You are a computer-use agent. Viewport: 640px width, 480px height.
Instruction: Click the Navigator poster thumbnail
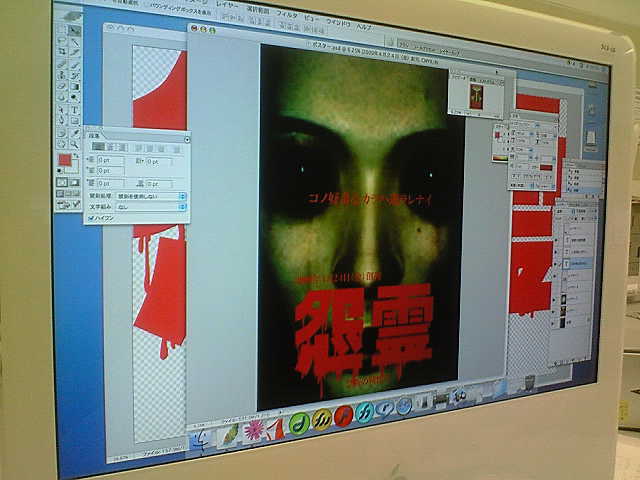[x=476, y=96]
